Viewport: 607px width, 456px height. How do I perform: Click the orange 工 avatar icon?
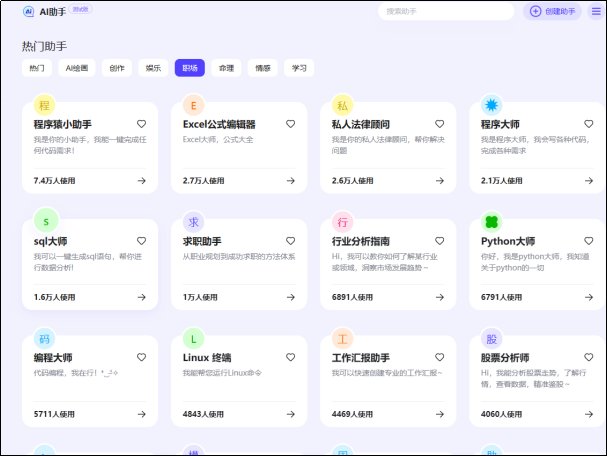click(343, 339)
